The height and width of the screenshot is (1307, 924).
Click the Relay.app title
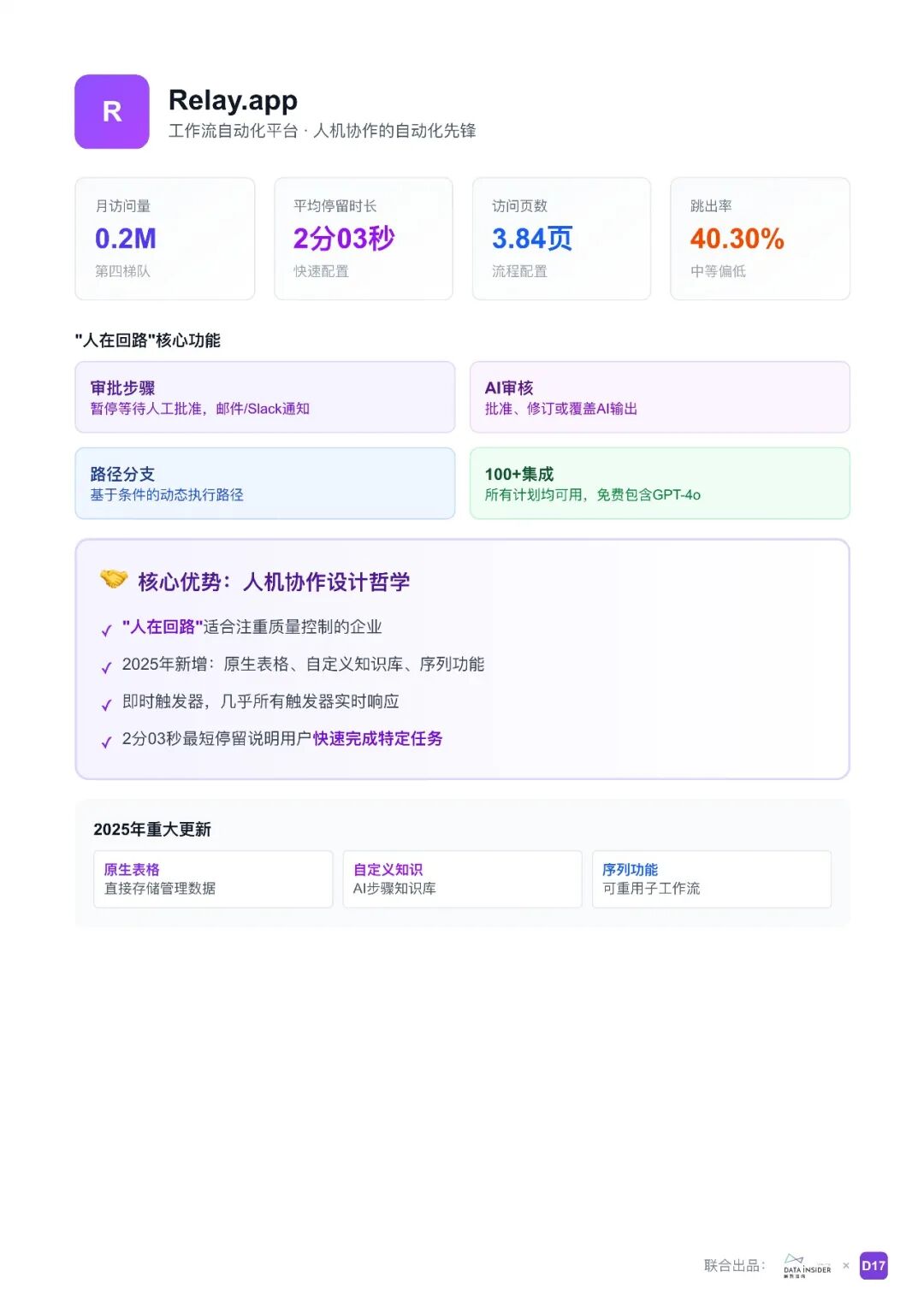click(233, 100)
